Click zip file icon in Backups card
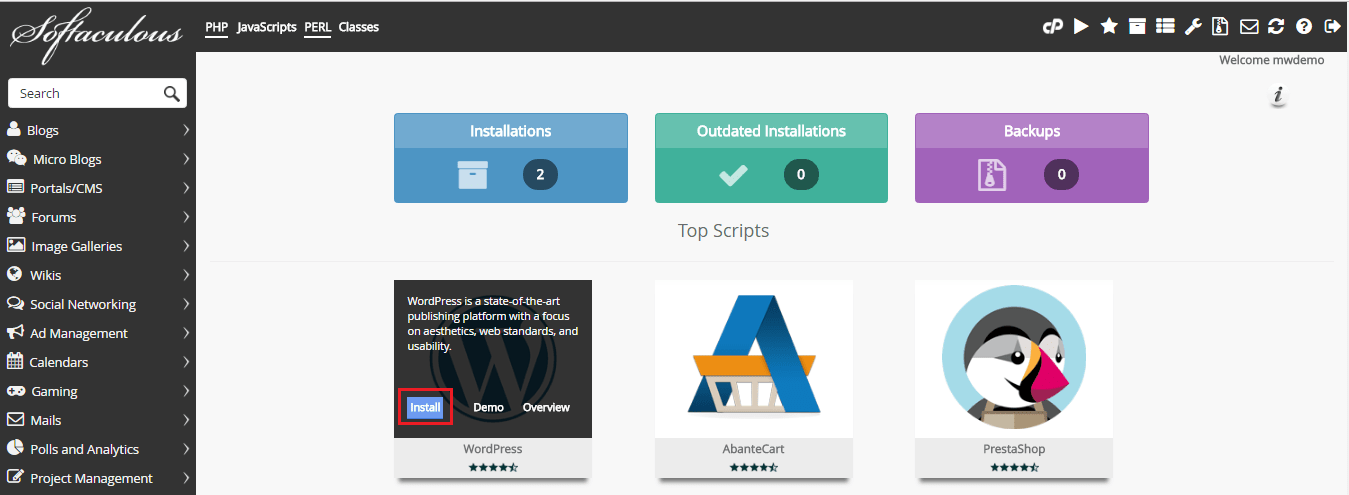 991,175
